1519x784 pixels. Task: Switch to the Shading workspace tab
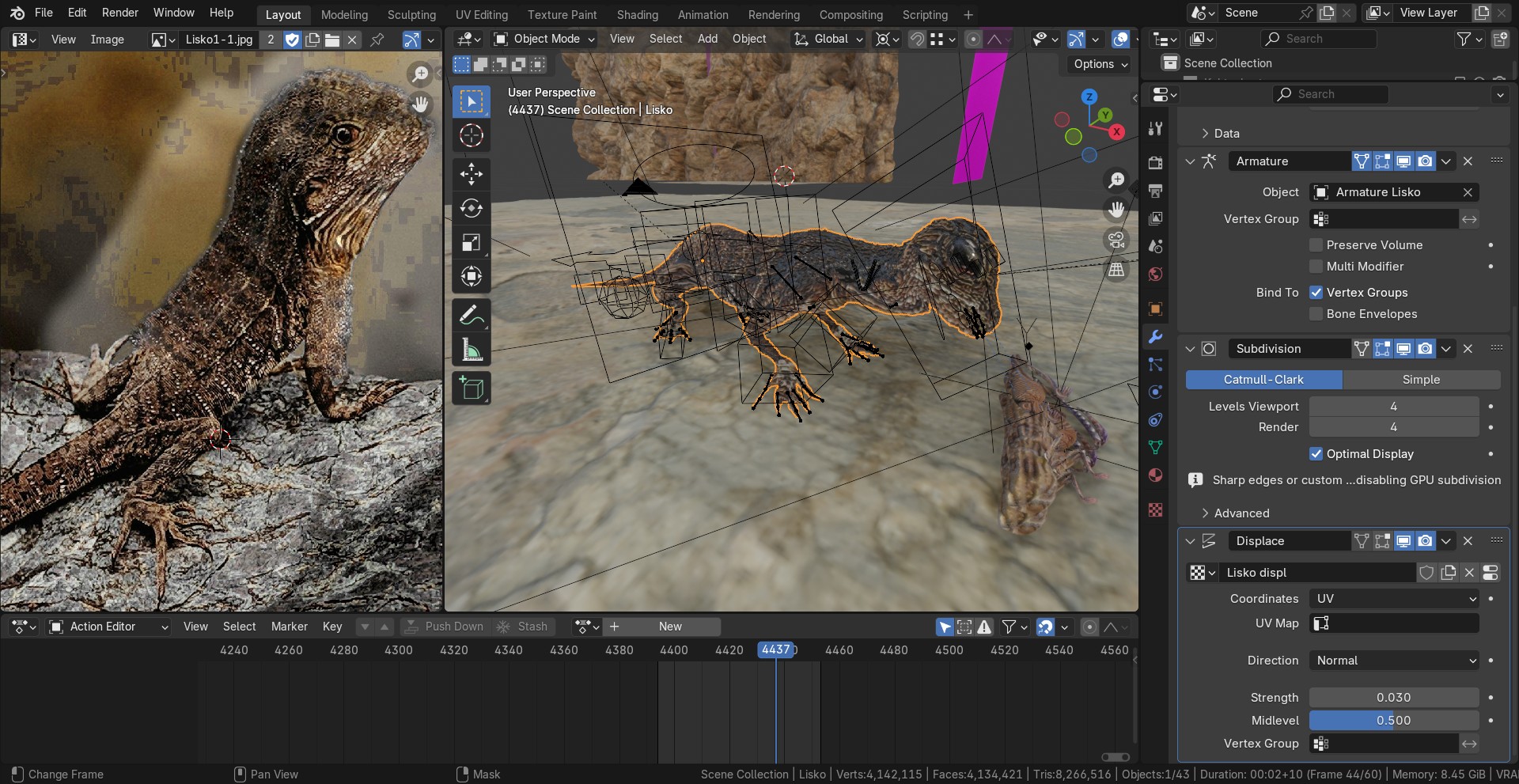click(x=637, y=15)
